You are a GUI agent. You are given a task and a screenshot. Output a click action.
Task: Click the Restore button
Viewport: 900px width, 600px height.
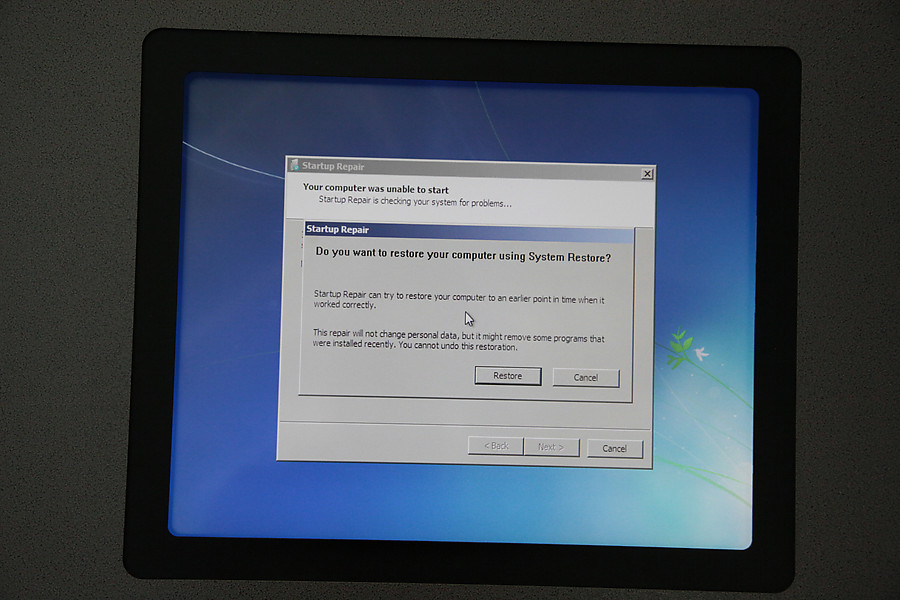508,376
